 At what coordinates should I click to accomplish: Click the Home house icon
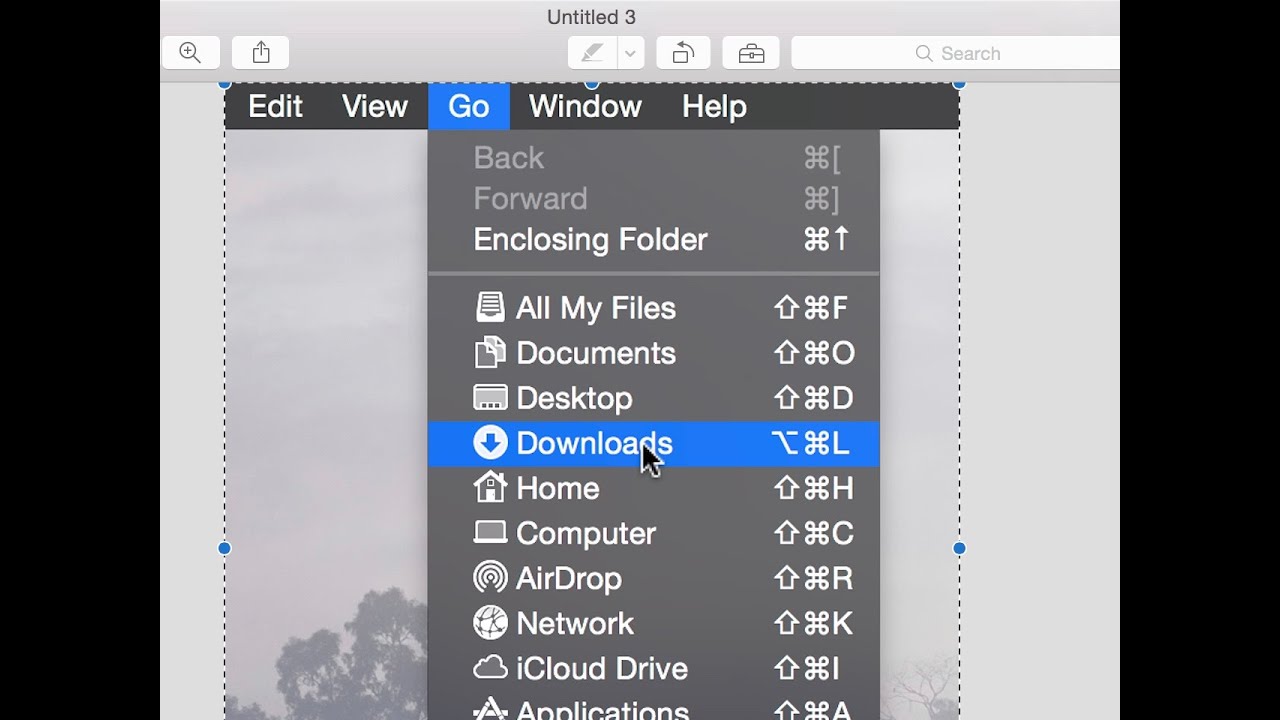pyautogui.click(x=490, y=487)
